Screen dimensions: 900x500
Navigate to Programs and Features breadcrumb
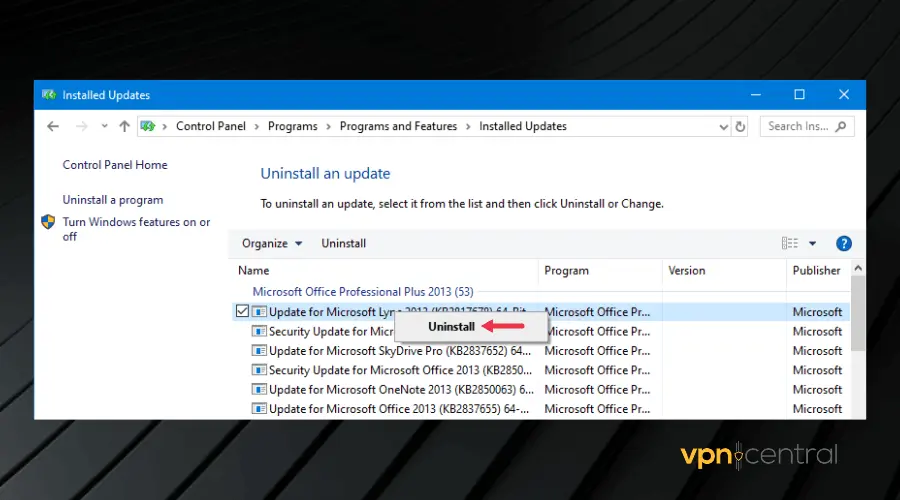(x=398, y=126)
